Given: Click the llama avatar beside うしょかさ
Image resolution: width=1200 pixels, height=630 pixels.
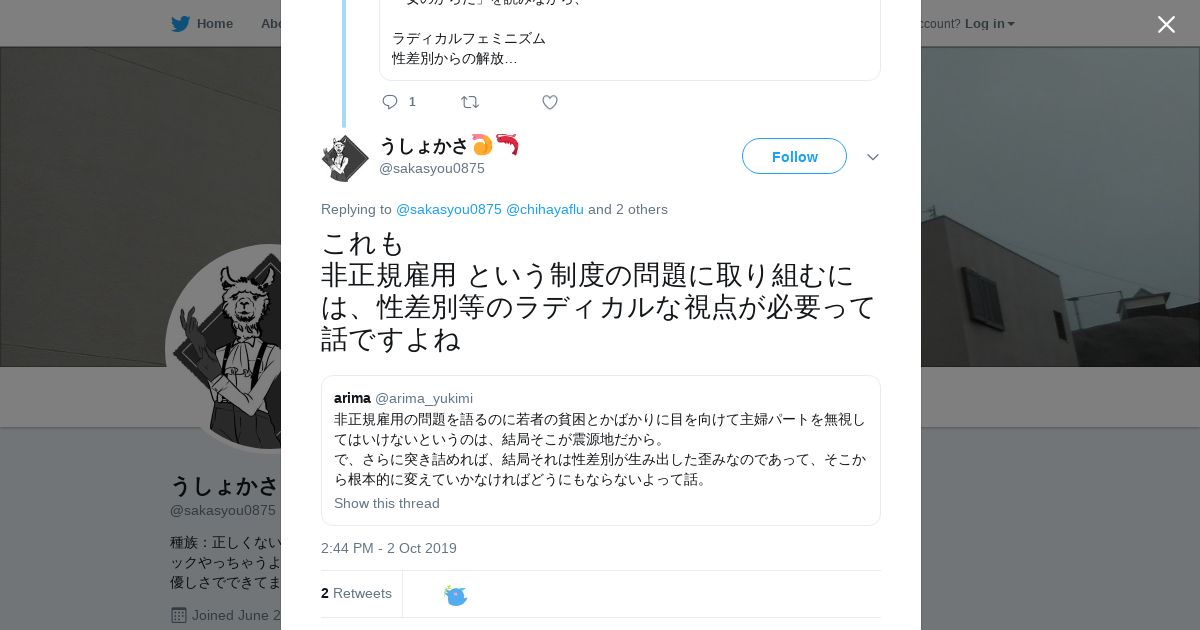Looking at the screenshot, I should [x=345, y=158].
